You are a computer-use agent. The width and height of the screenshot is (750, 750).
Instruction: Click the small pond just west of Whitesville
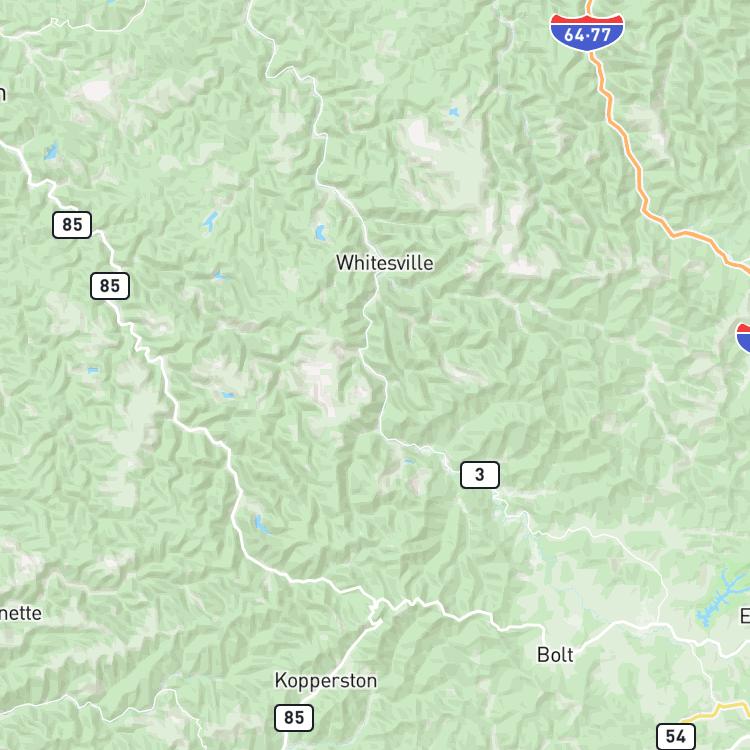(x=320, y=233)
